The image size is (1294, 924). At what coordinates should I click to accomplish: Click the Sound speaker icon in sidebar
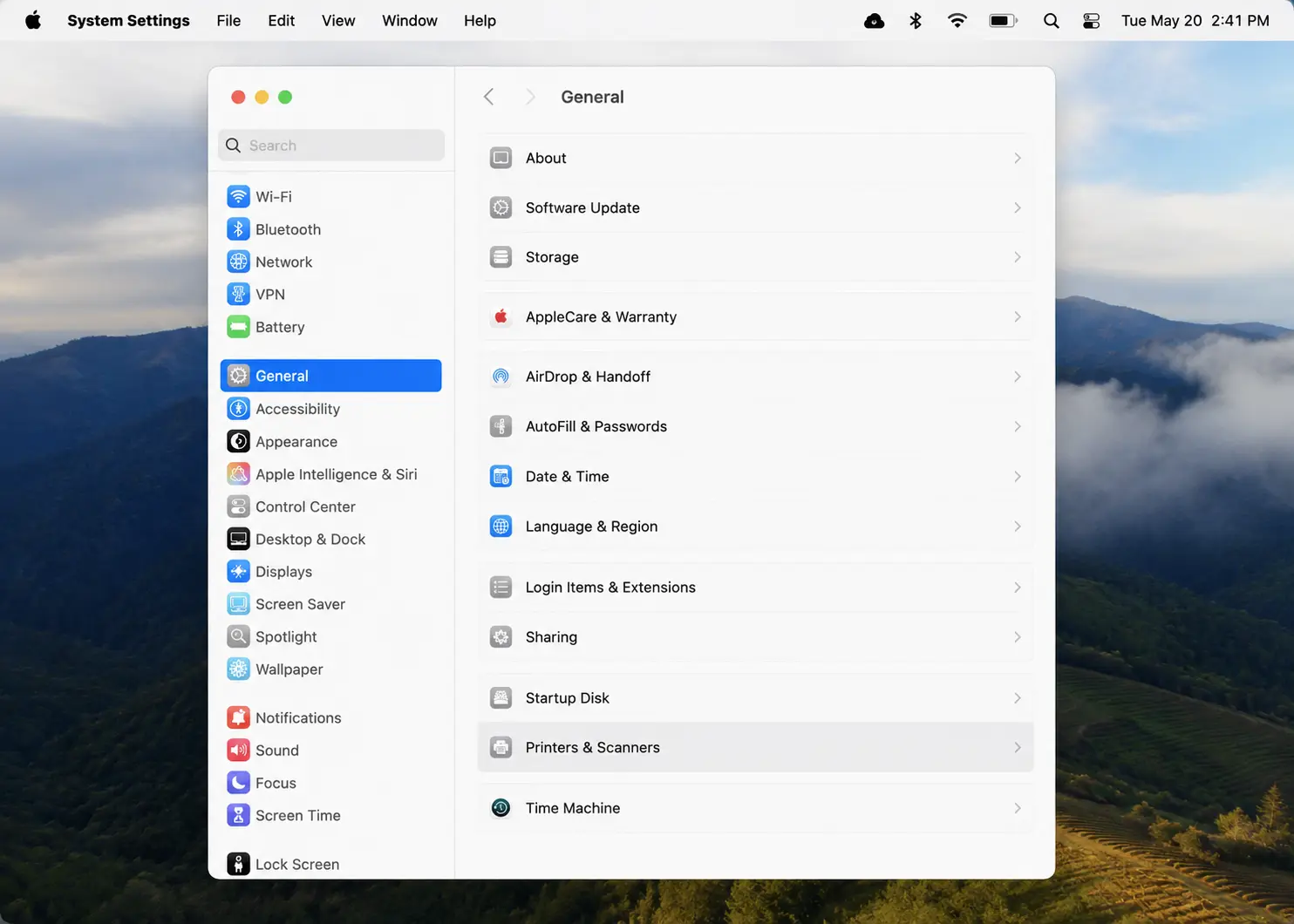[x=238, y=751]
